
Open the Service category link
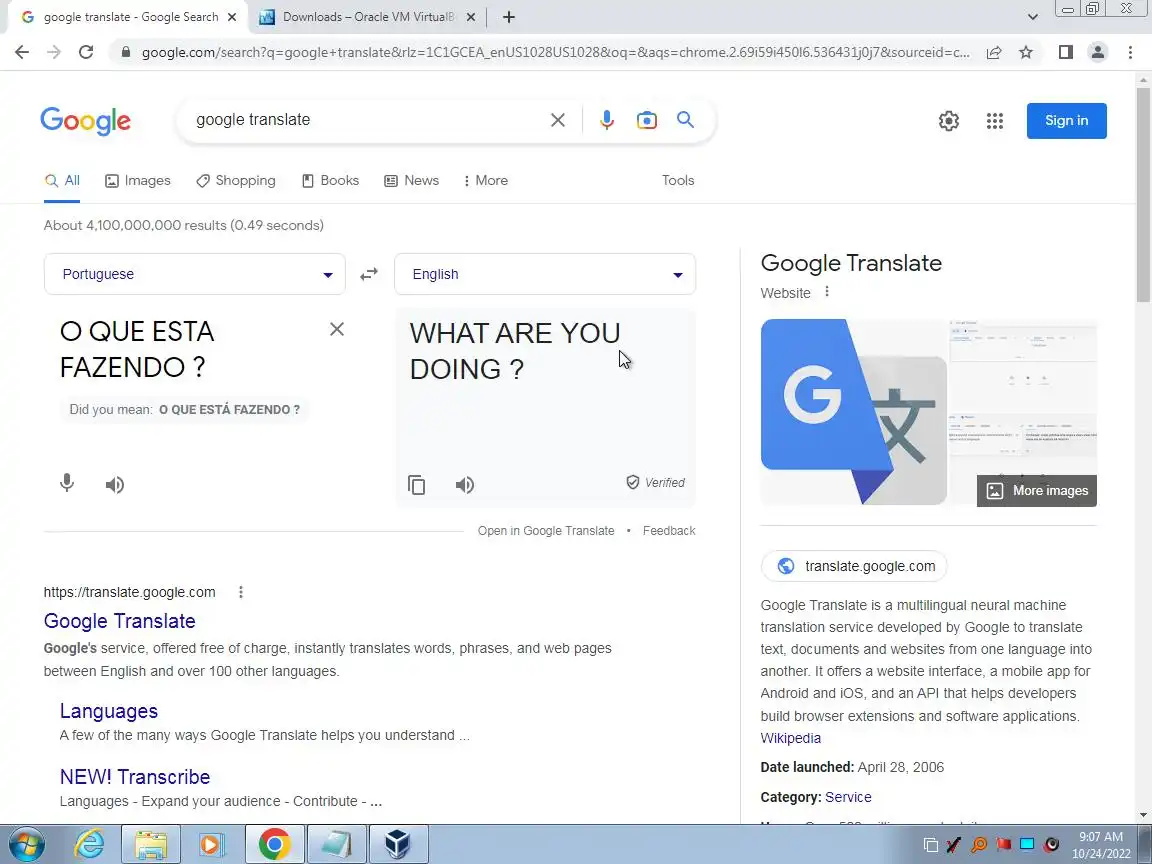(x=848, y=797)
